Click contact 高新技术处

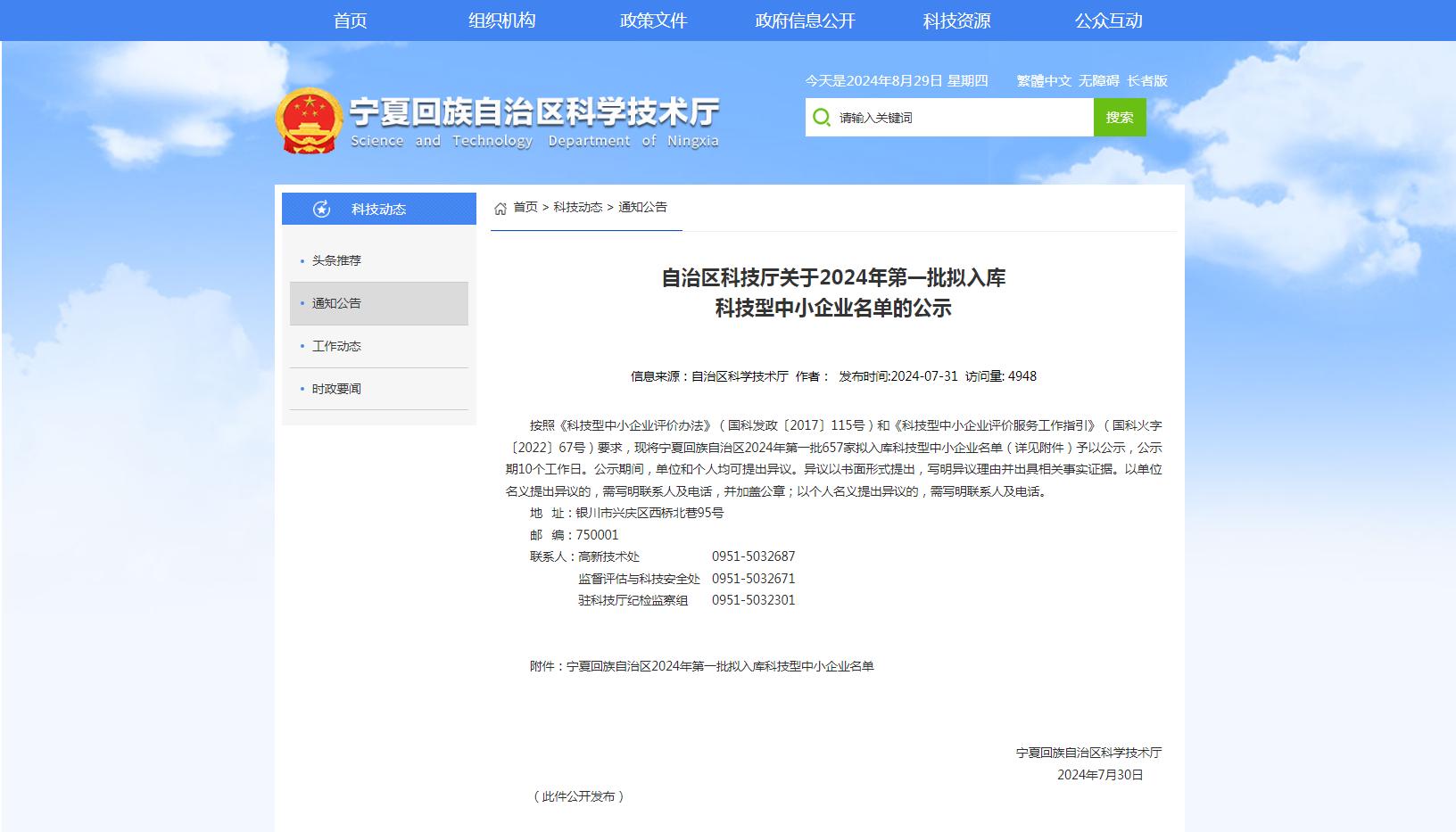click(x=608, y=556)
